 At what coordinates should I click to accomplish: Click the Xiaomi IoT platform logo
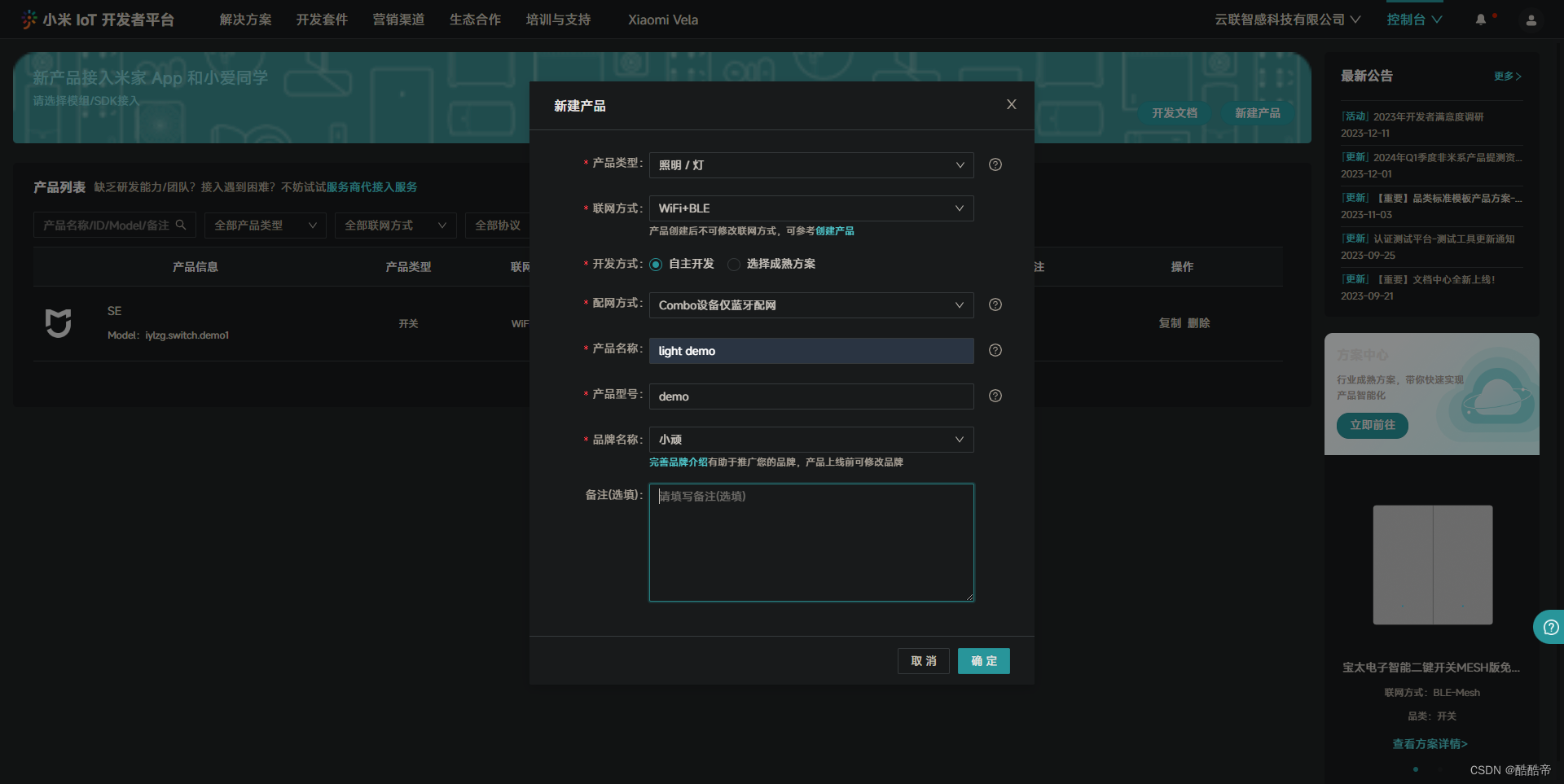[x=98, y=20]
